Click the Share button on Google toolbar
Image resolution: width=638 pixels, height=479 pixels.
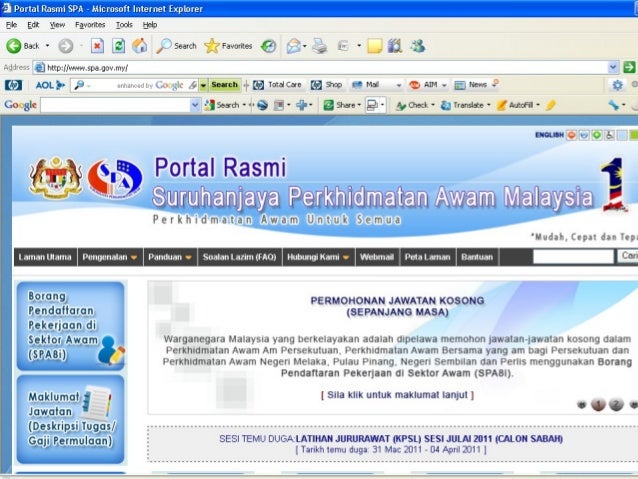[342, 105]
